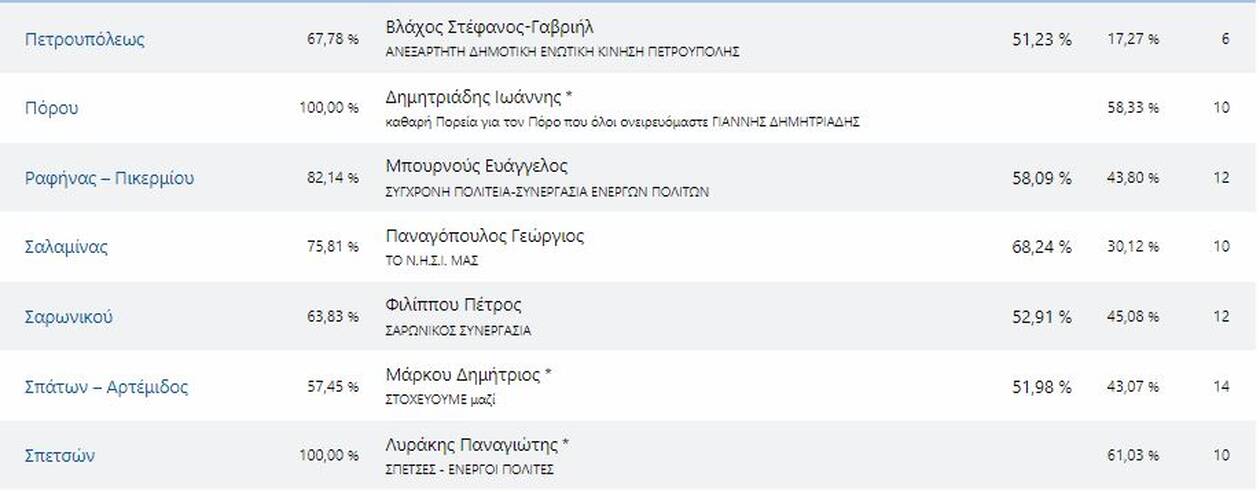Select the Σαλαμίνας municipality link

66,247
